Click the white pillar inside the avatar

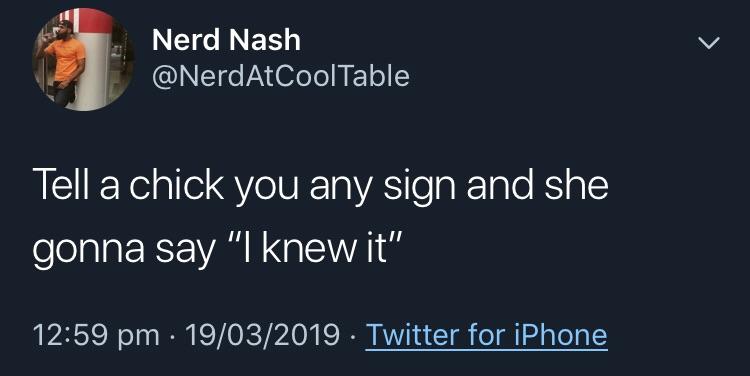[98, 67]
